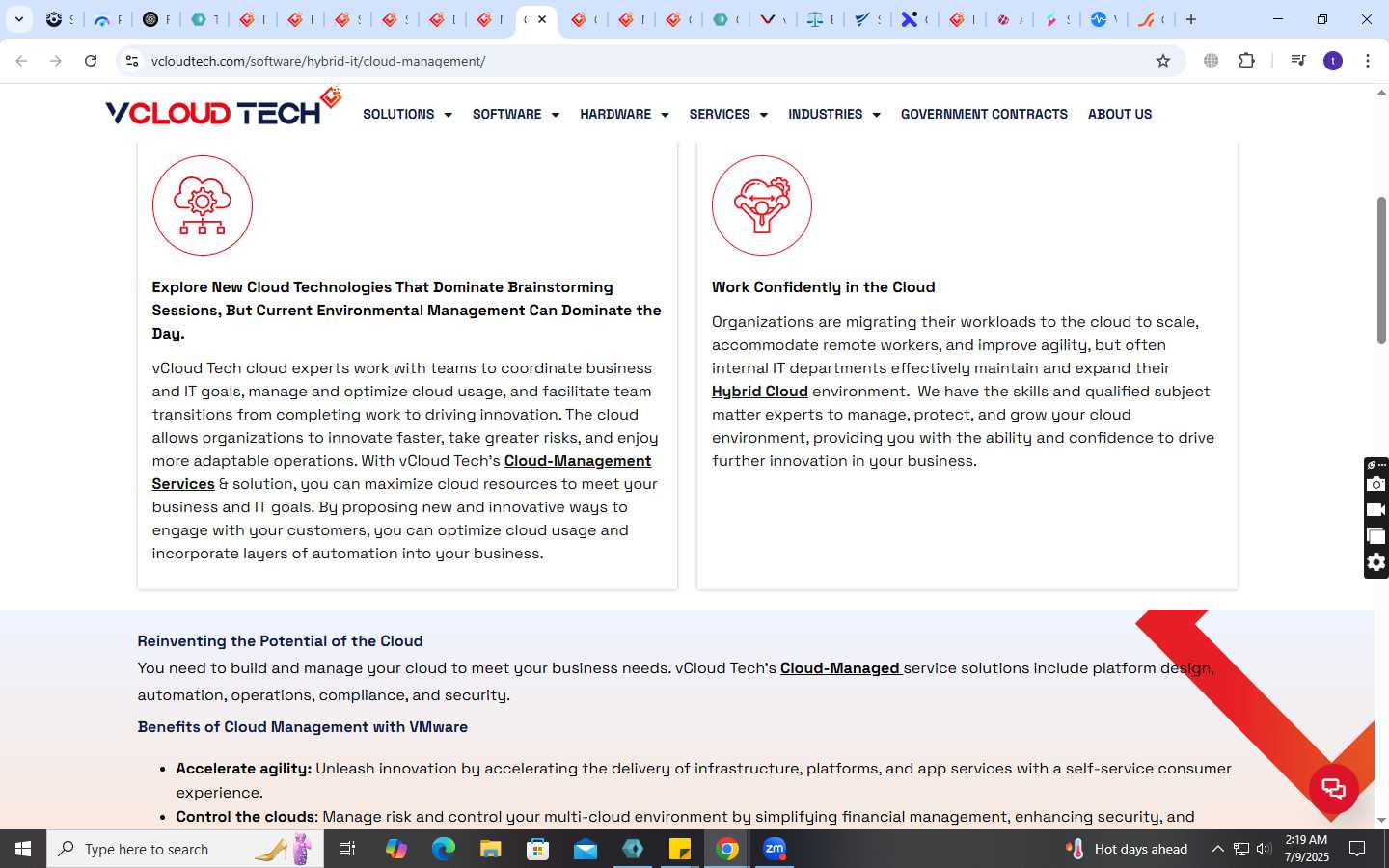Open the Chrome extensions puzzle icon

click(1246, 61)
